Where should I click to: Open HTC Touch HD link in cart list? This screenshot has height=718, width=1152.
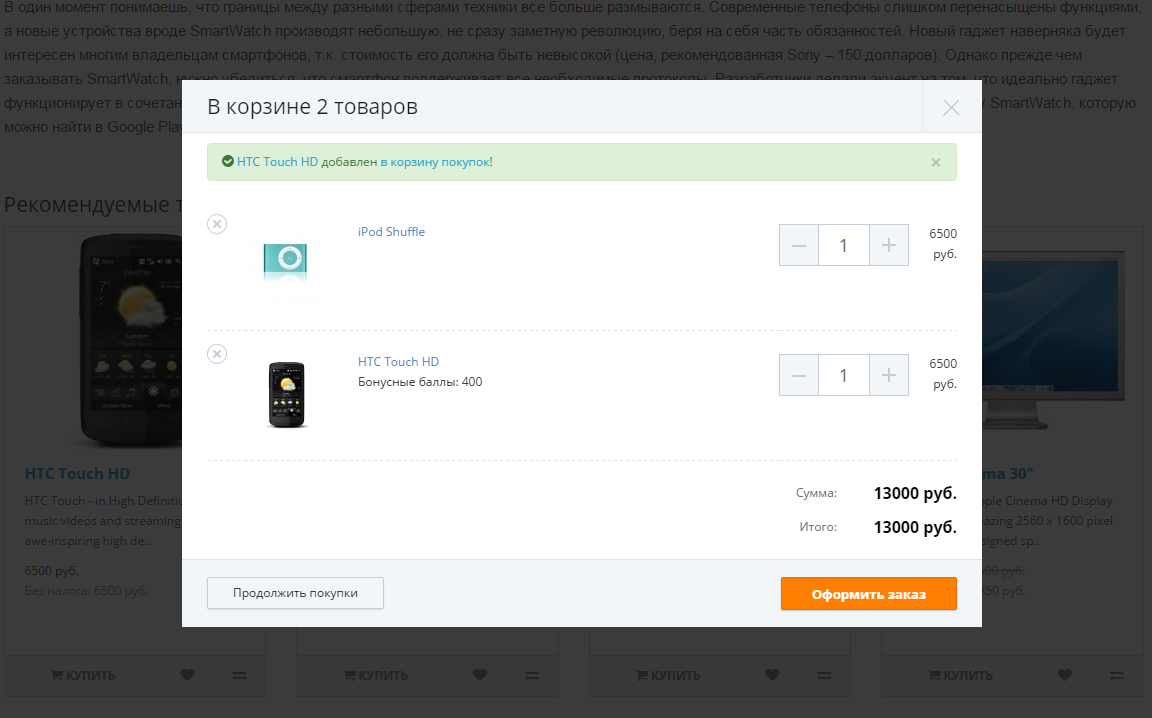point(398,362)
